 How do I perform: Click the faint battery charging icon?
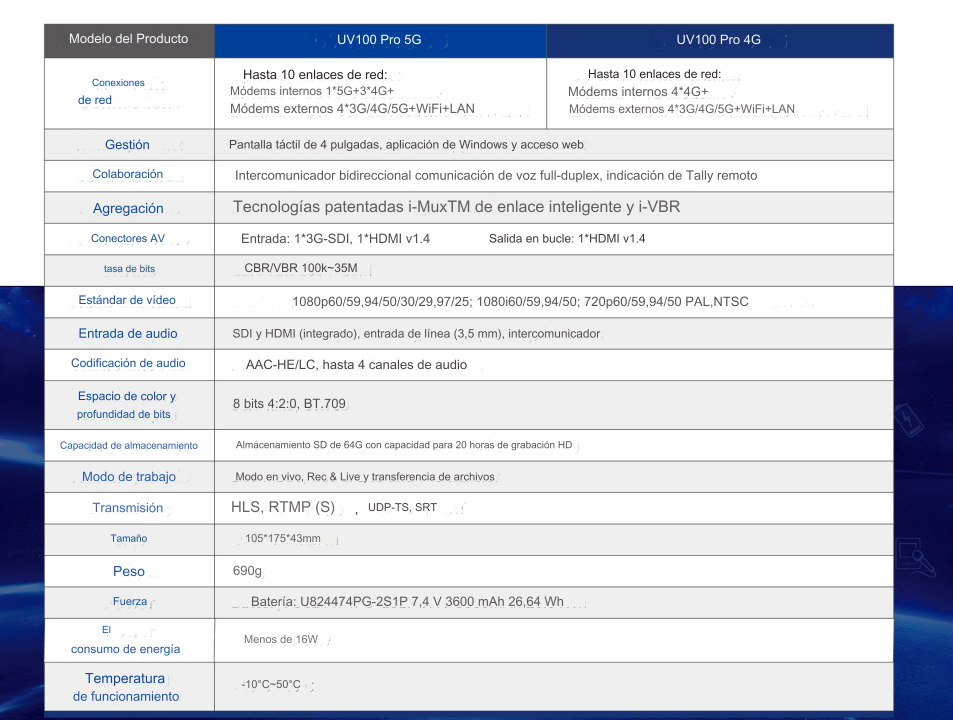pos(910,416)
